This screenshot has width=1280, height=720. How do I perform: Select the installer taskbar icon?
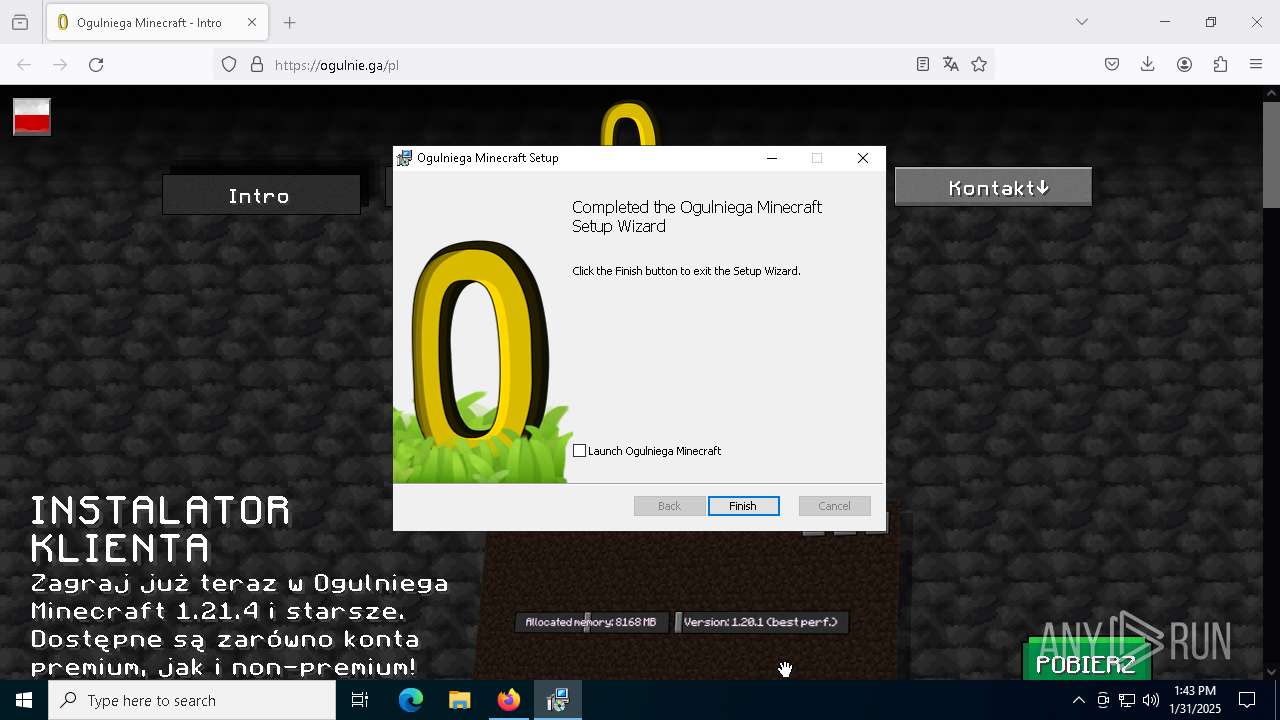pyautogui.click(x=558, y=700)
